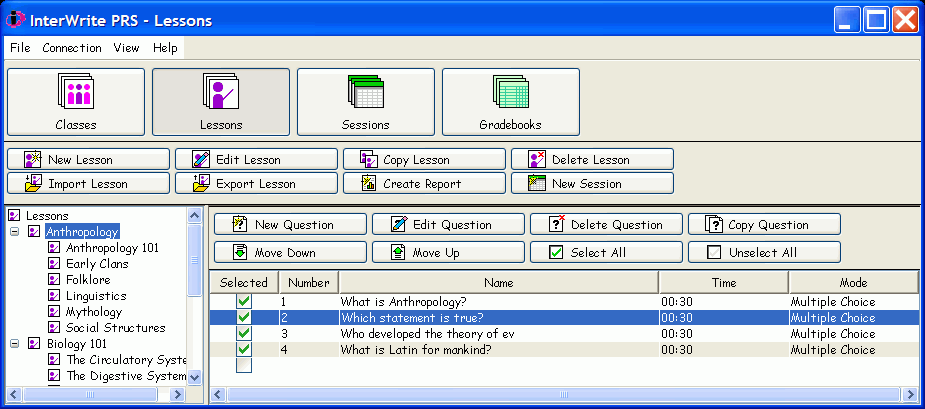
Task: Click question list horizontal scrollbar thumb
Action: 563,394
